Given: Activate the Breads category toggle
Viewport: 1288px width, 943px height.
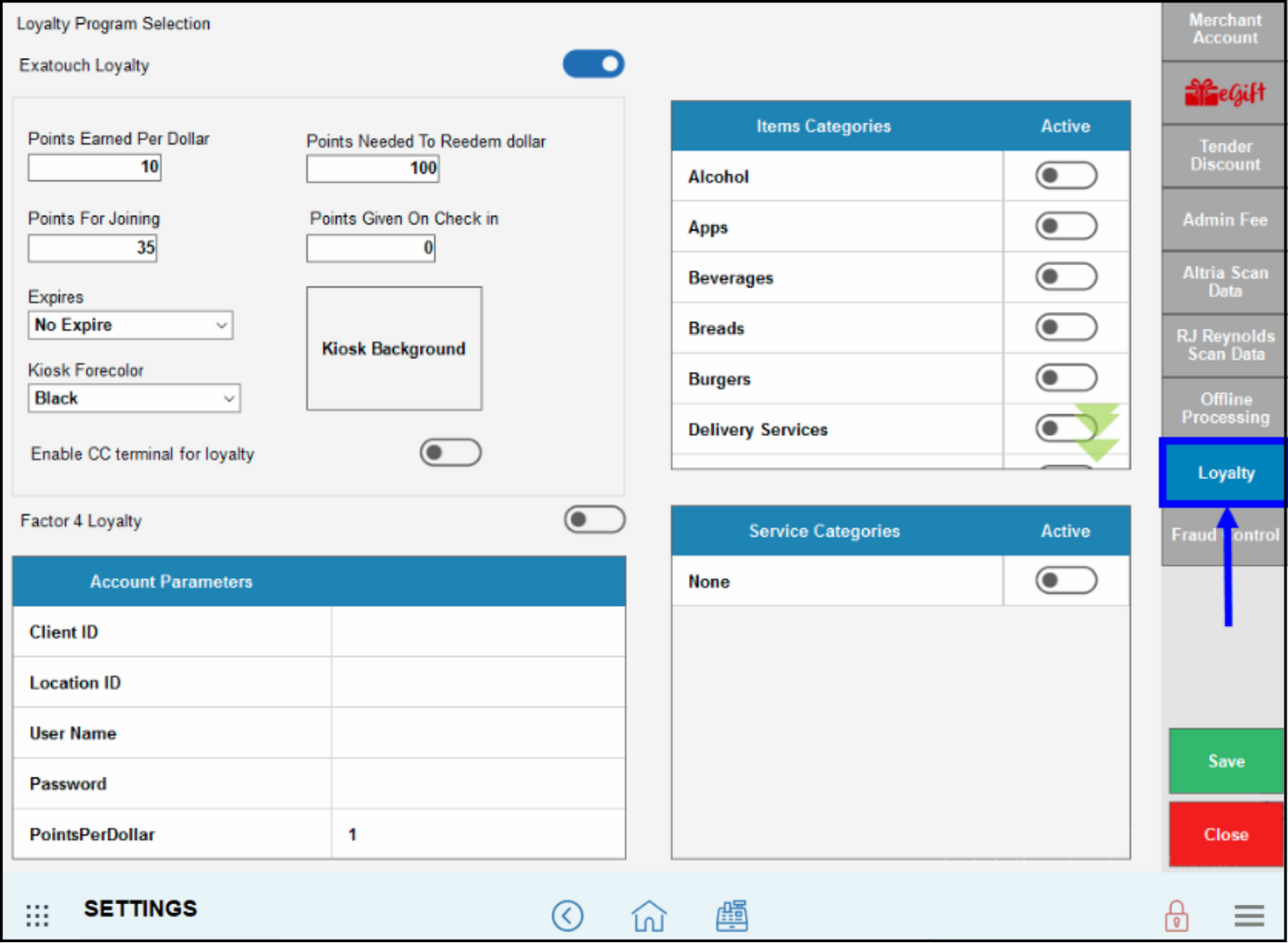Looking at the screenshot, I should point(1066,327).
